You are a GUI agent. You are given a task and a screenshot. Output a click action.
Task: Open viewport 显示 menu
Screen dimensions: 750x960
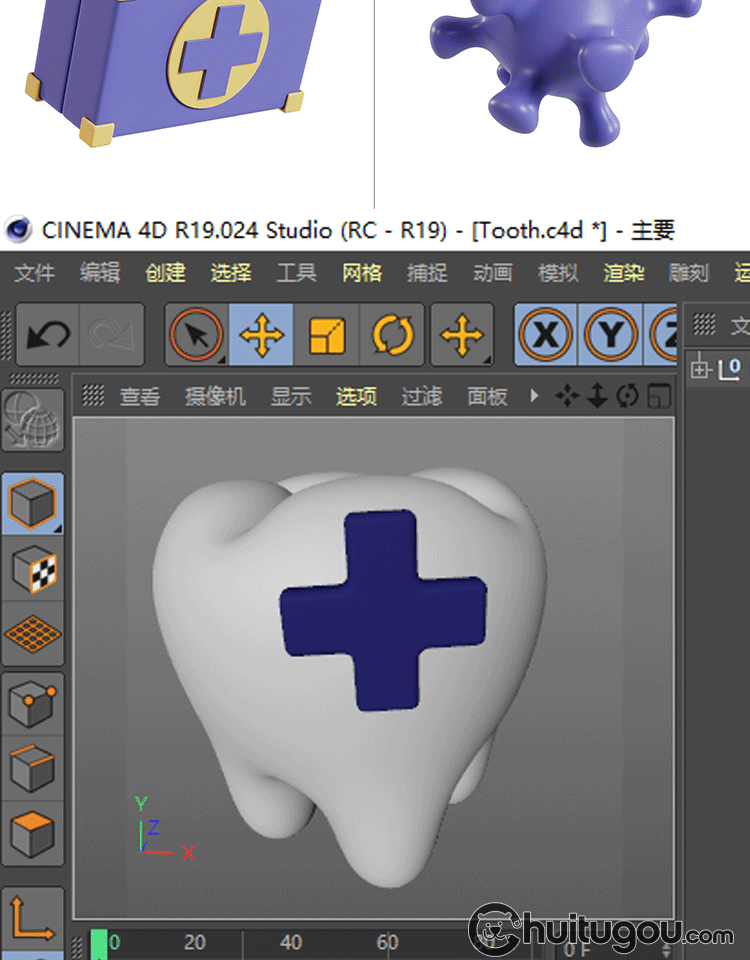(291, 396)
